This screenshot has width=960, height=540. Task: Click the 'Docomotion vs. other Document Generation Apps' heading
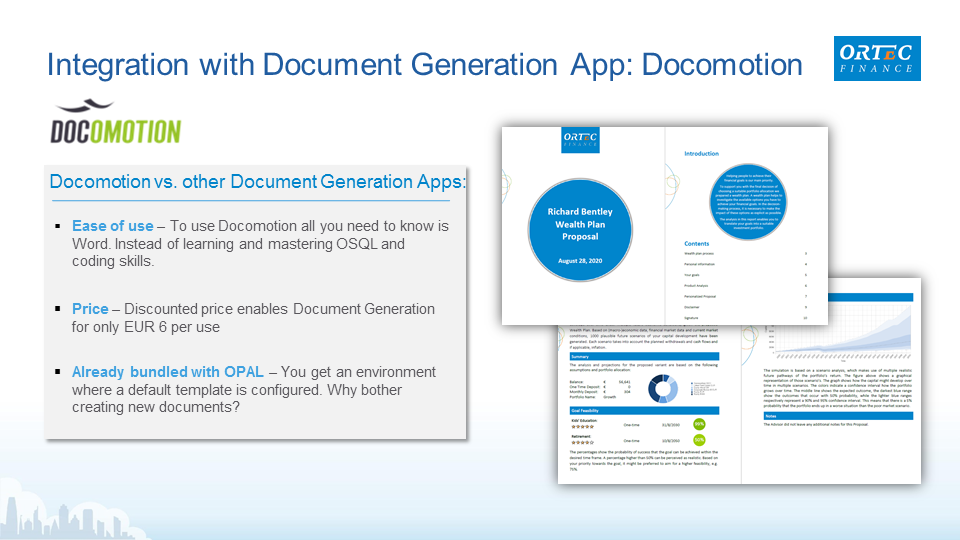[x=258, y=181]
